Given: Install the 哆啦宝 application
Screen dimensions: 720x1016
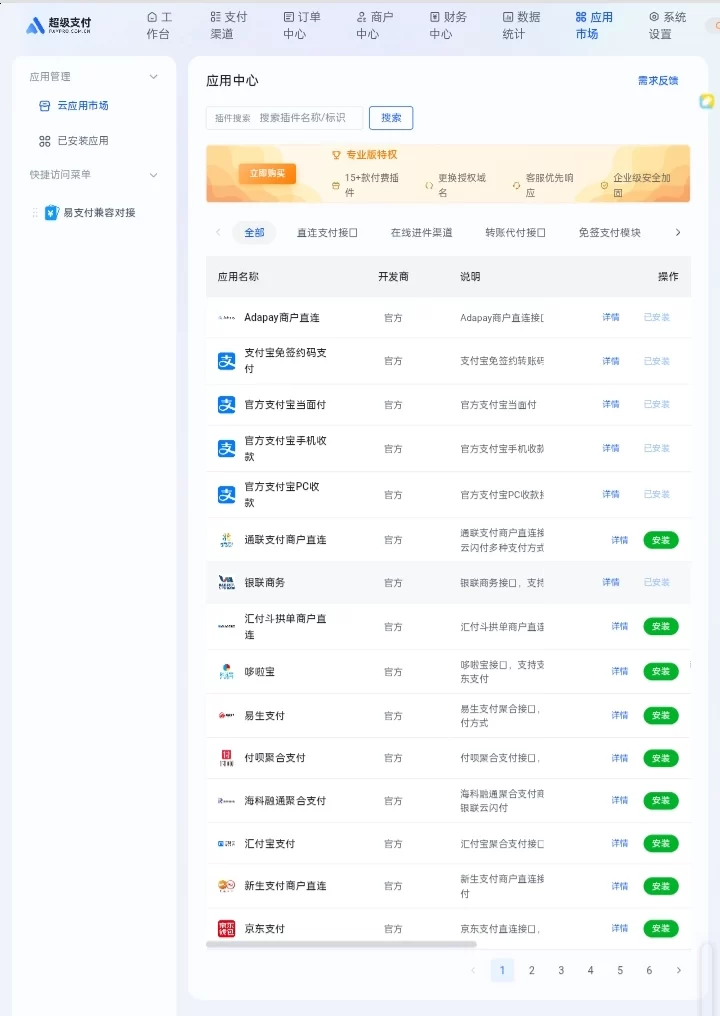Looking at the screenshot, I should [660, 672].
